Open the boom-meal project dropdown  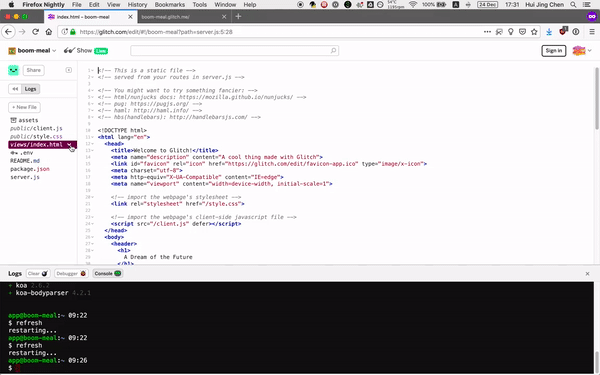tap(33, 51)
